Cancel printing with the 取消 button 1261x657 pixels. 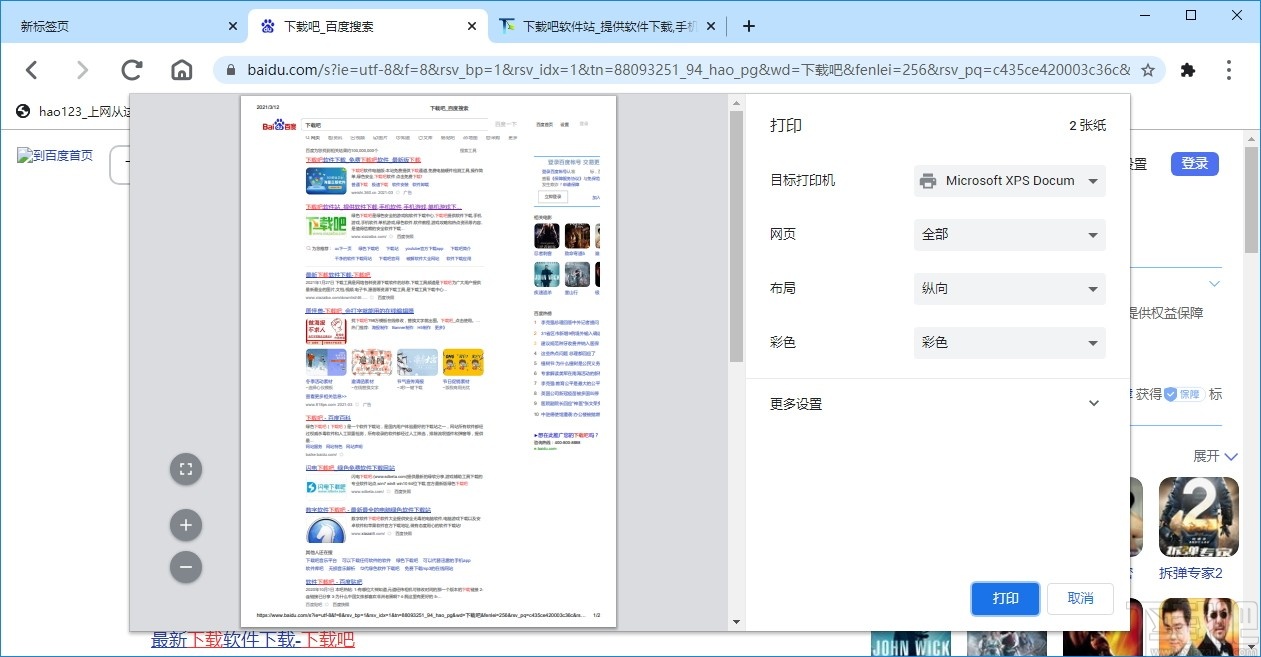(1080, 599)
